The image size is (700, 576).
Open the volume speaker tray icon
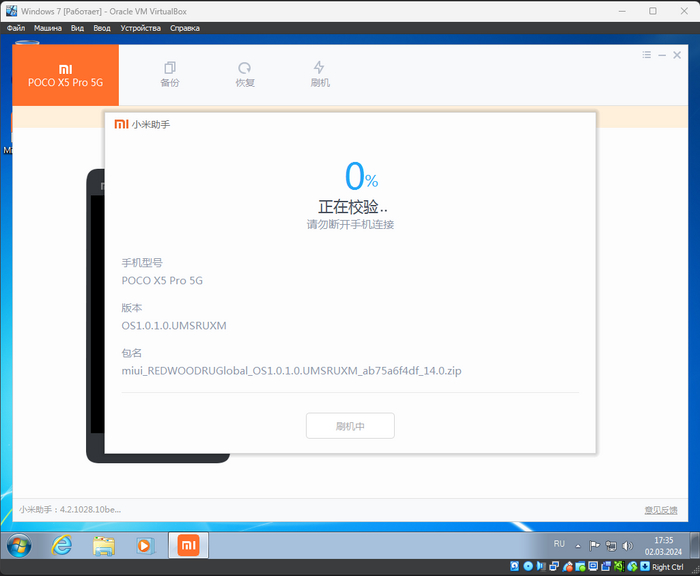(x=627, y=546)
